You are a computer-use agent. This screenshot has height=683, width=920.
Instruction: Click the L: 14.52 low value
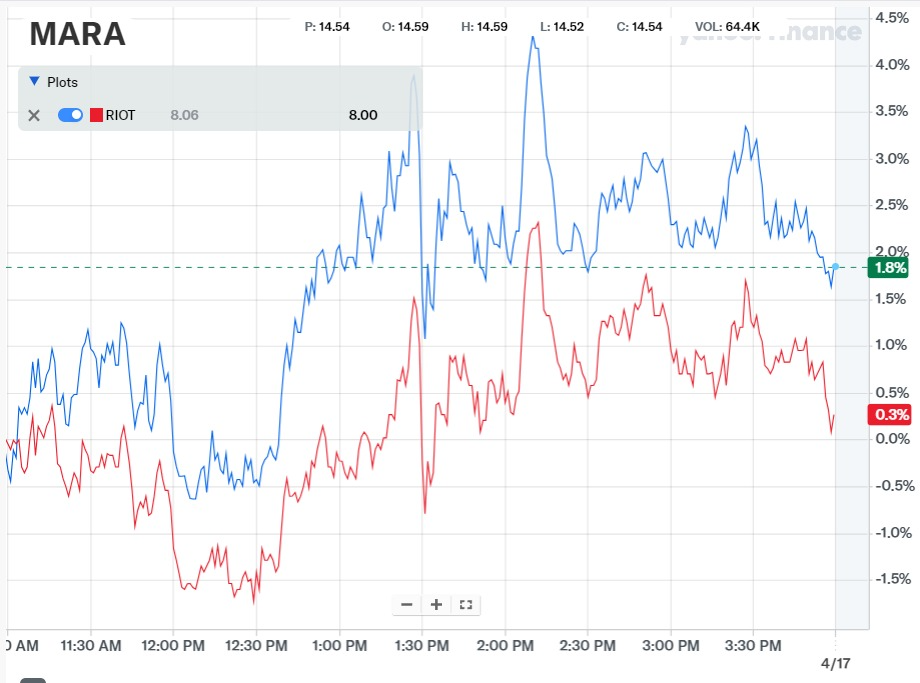(x=562, y=26)
